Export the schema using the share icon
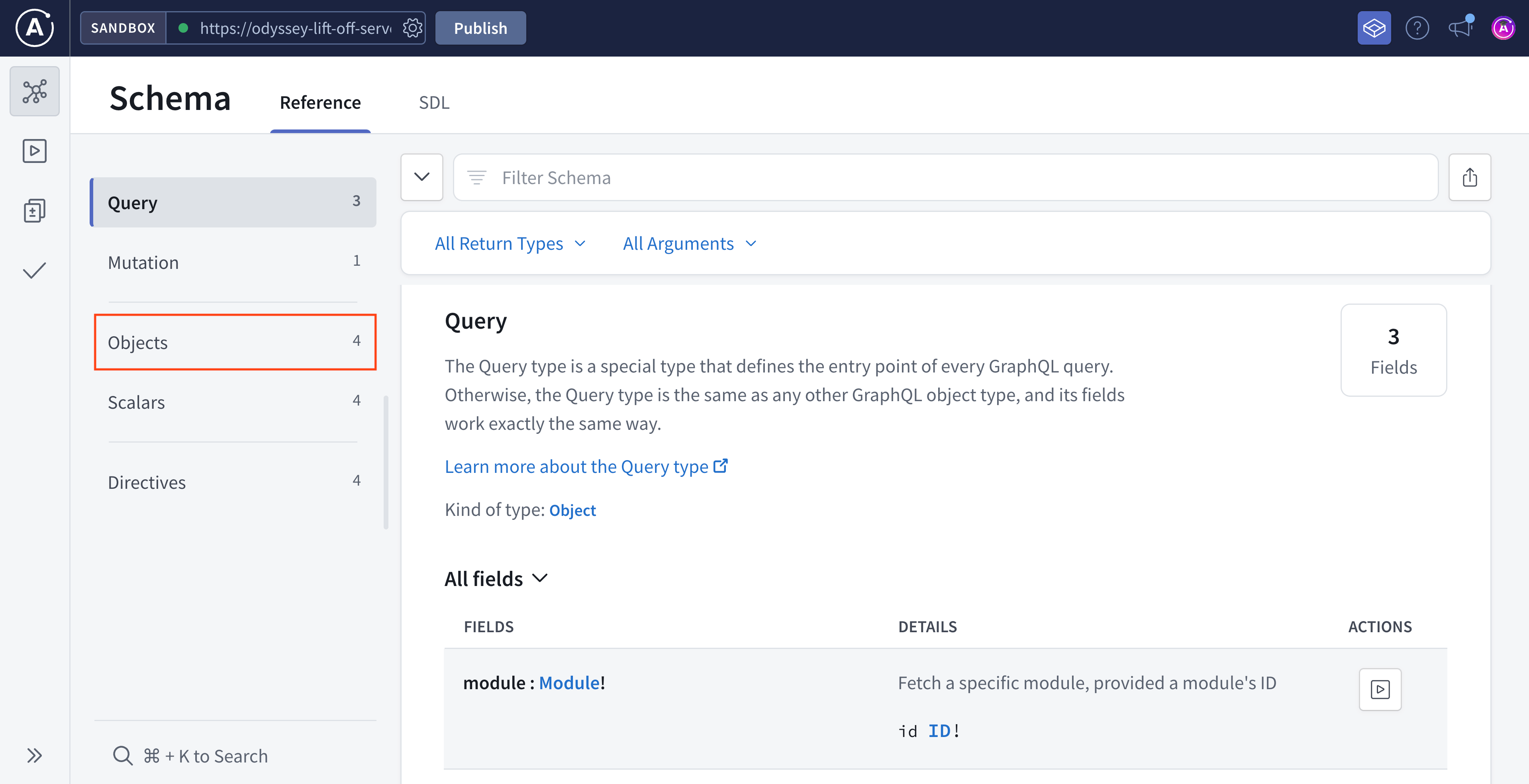The image size is (1529, 784). (1470, 177)
